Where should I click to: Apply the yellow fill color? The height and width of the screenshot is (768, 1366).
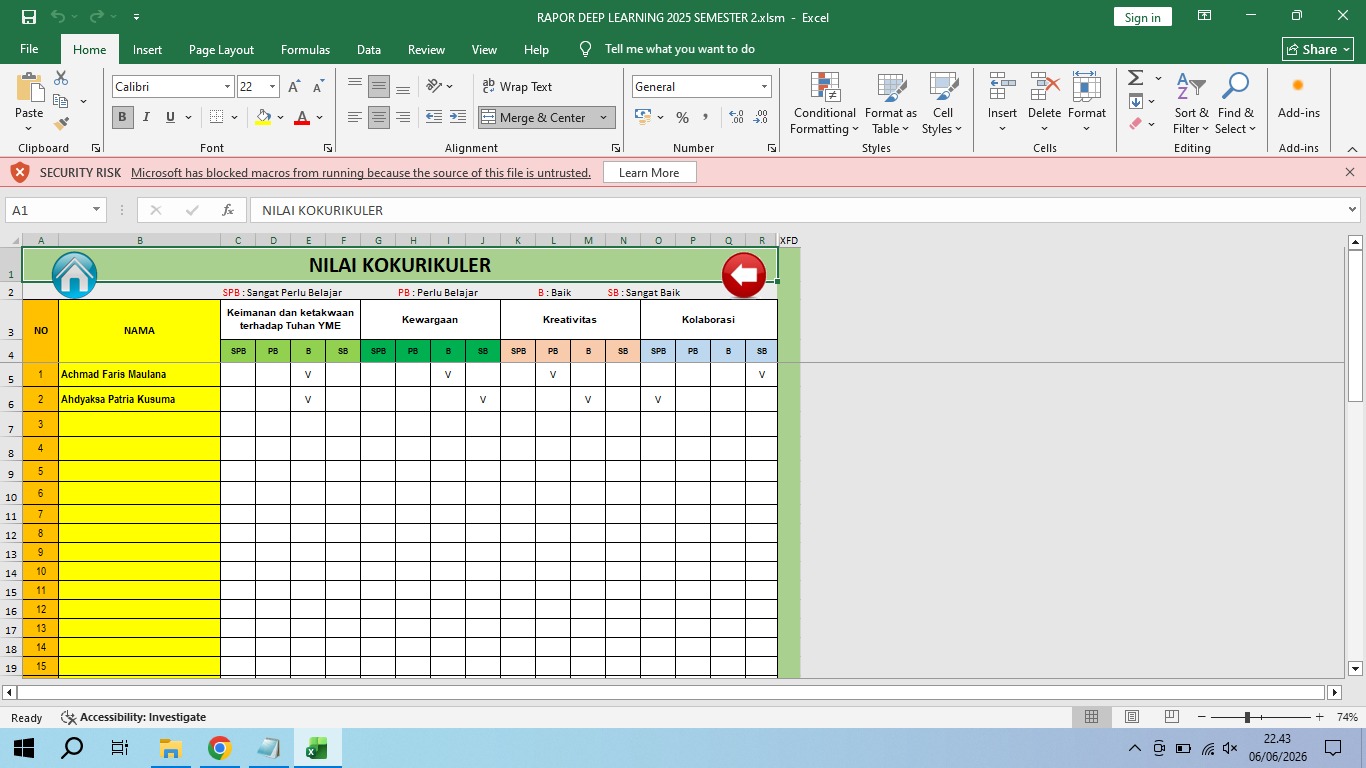tap(263, 117)
